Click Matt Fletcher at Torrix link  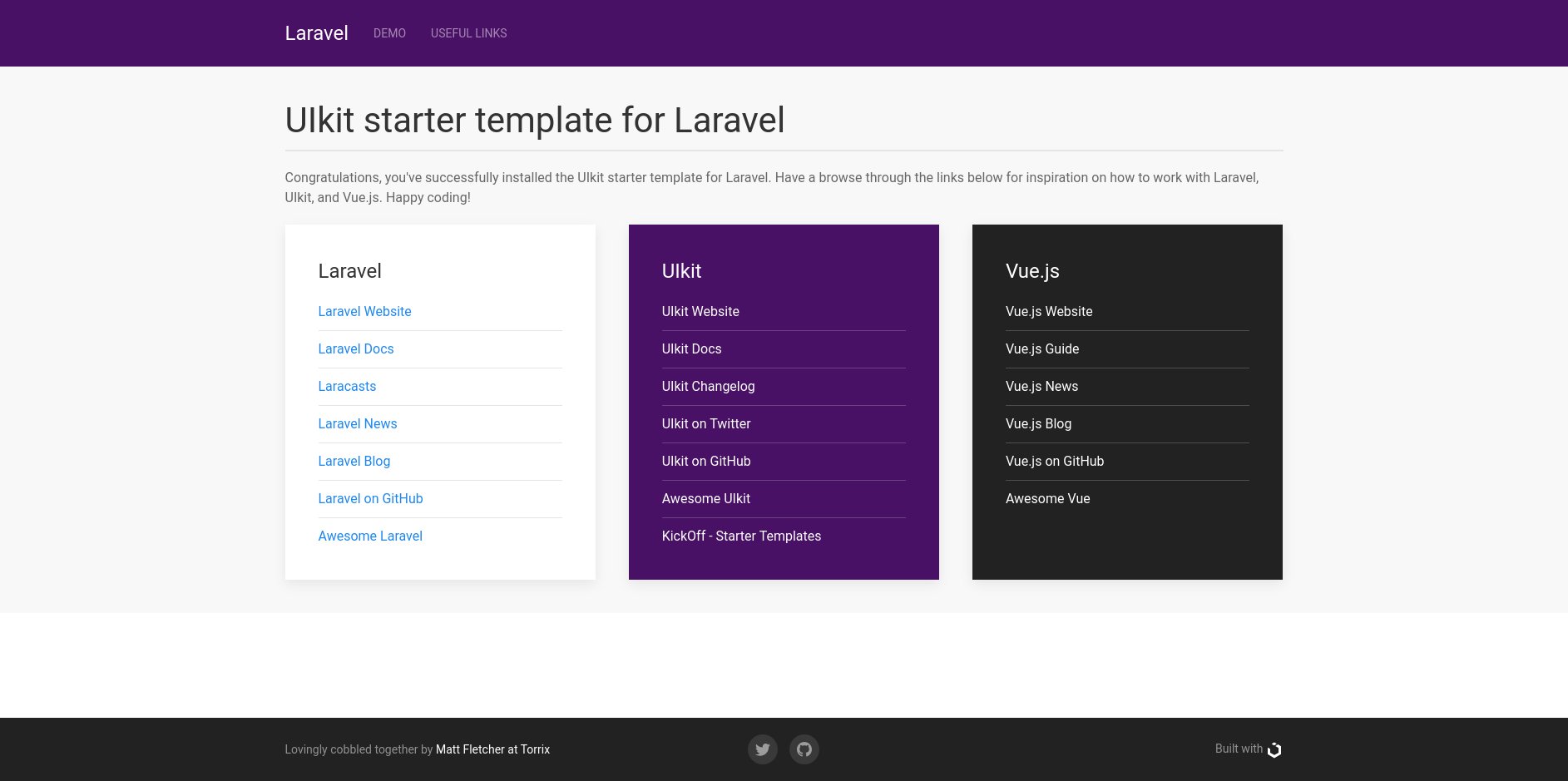pyautogui.click(x=492, y=749)
